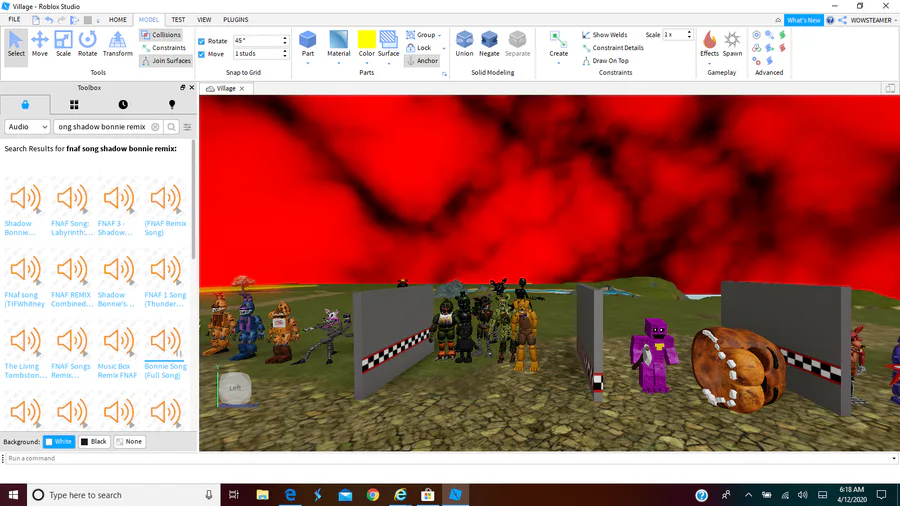The image size is (900, 506).
Task: Toggle Draw On Top
Action: click(x=606, y=61)
